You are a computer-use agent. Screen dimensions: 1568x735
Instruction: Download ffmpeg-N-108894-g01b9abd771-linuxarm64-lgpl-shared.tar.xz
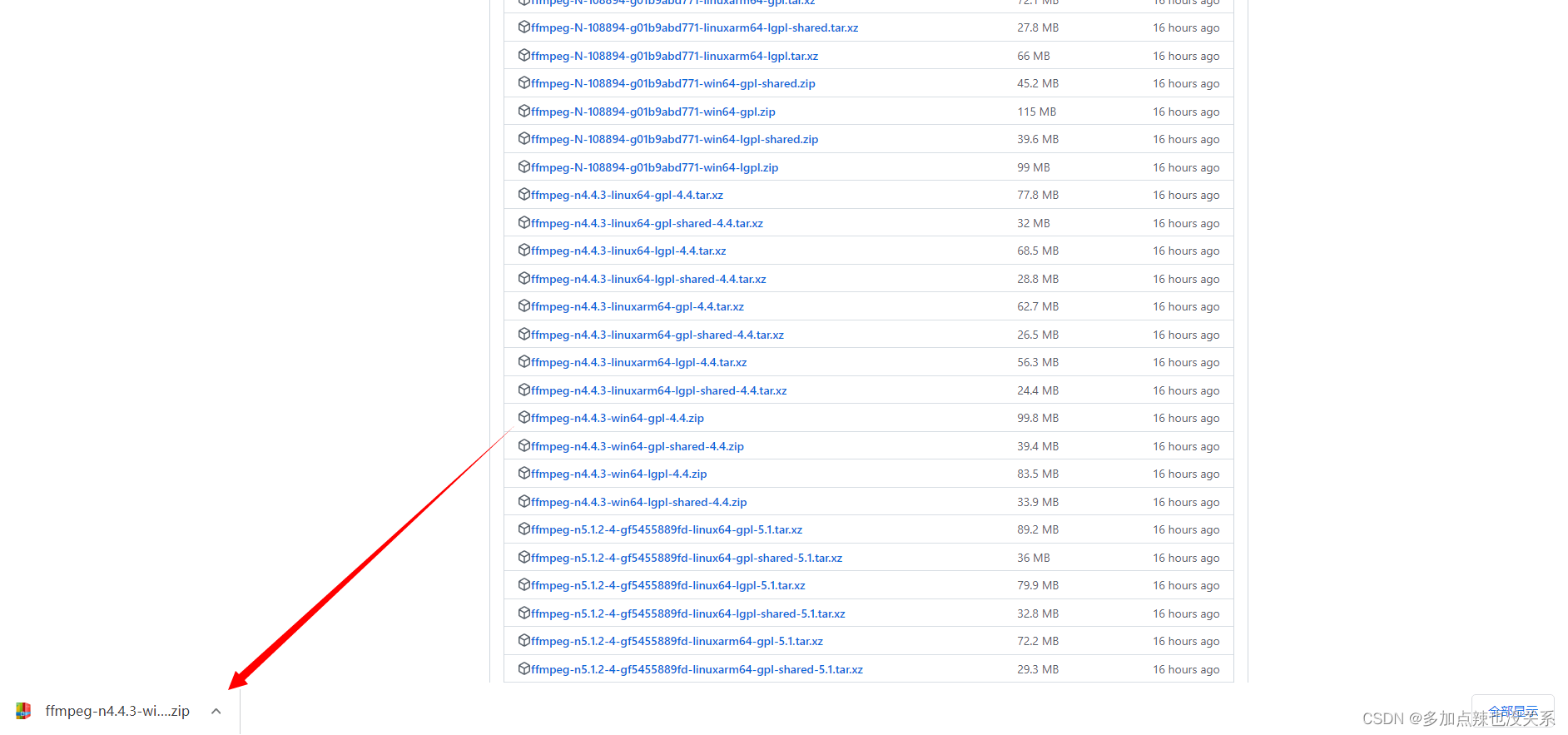click(x=695, y=27)
